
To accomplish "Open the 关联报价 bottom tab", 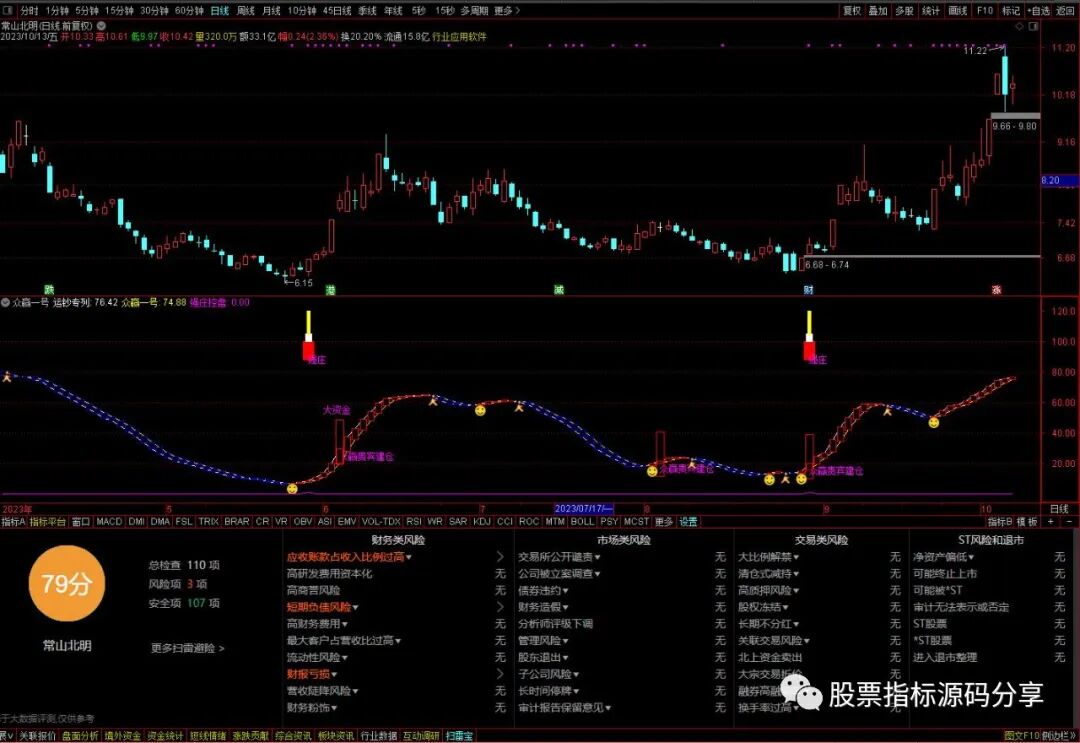I will pyautogui.click(x=37, y=736).
